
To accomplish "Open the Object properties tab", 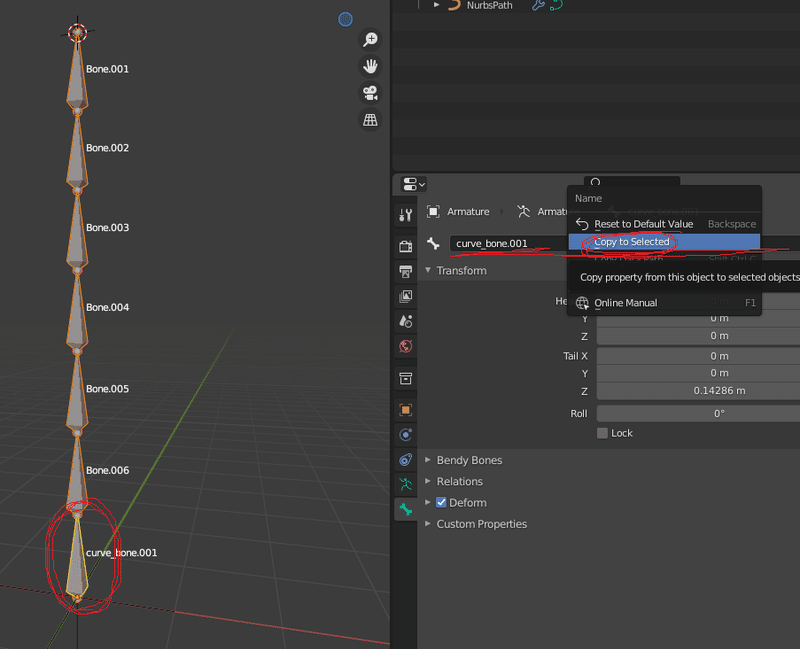I will pyautogui.click(x=406, y=410).
